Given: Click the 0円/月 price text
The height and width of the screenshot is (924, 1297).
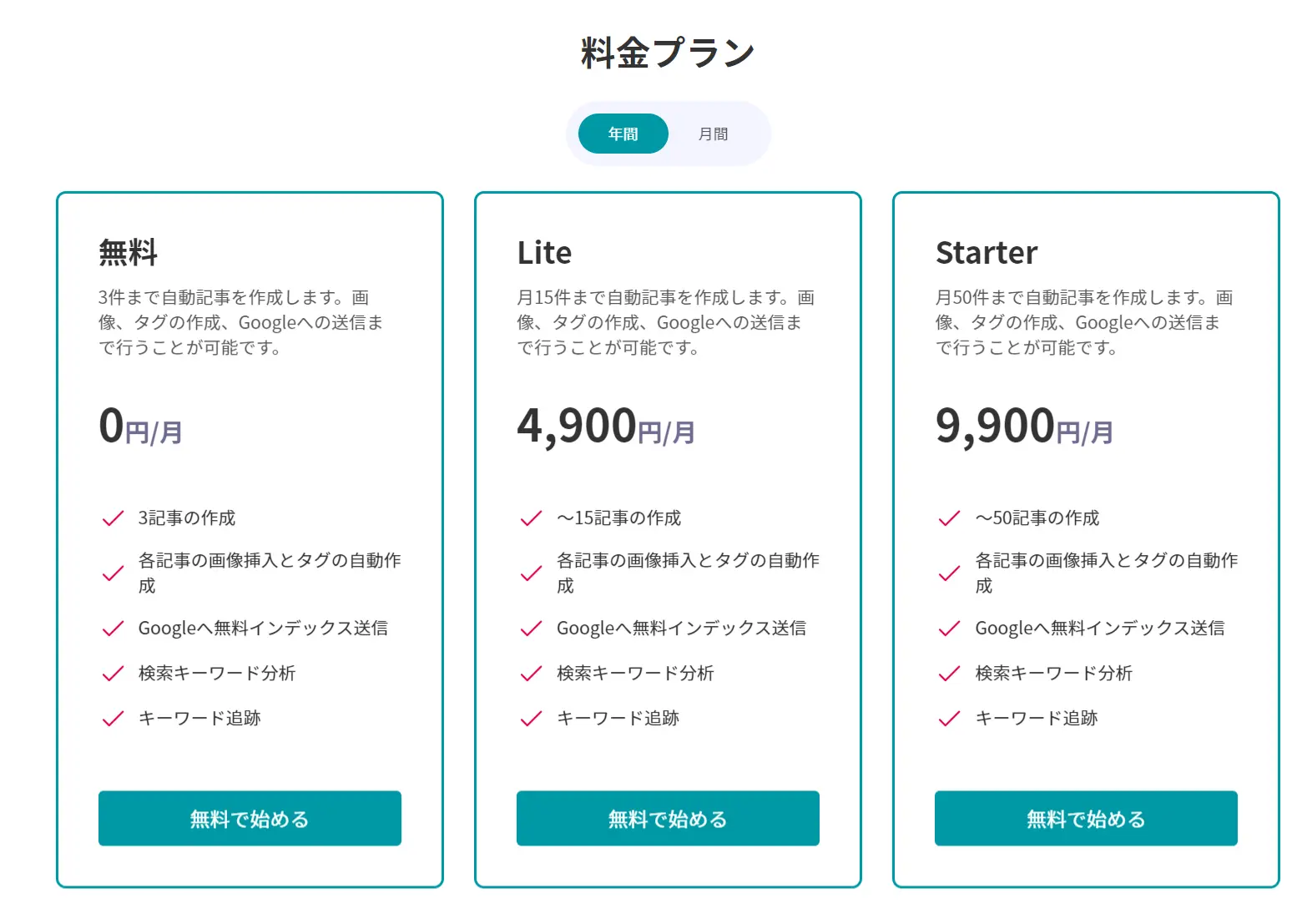Looking at the screenshot, I should coord(140,427).
